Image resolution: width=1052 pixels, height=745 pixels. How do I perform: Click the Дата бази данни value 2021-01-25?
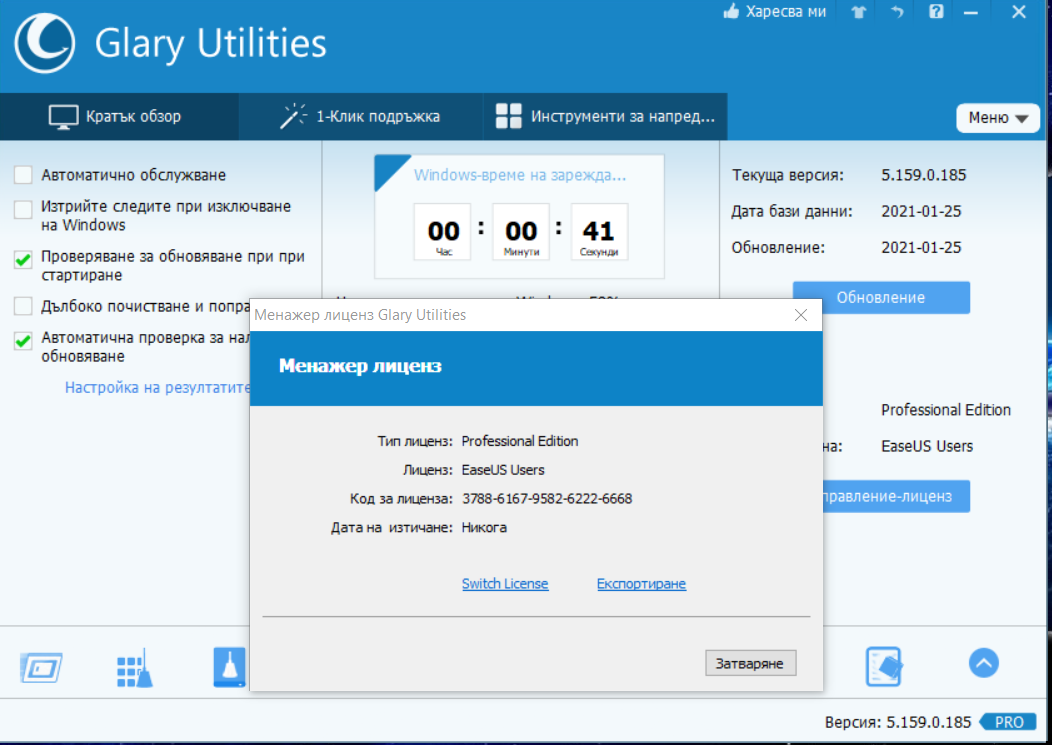pos(921,211)
